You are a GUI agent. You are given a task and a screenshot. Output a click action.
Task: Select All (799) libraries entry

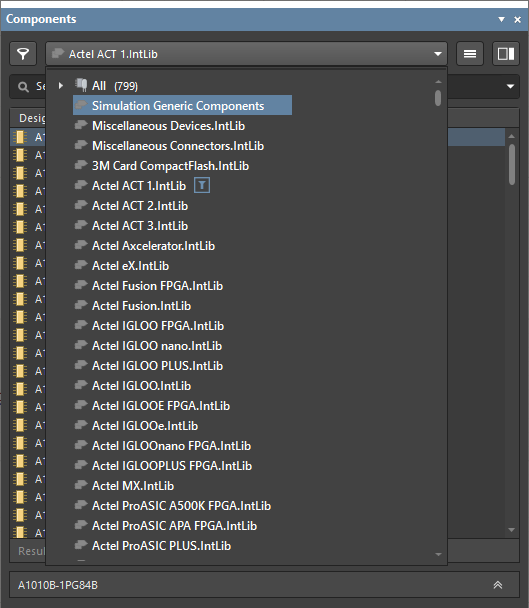pos(115,86)
